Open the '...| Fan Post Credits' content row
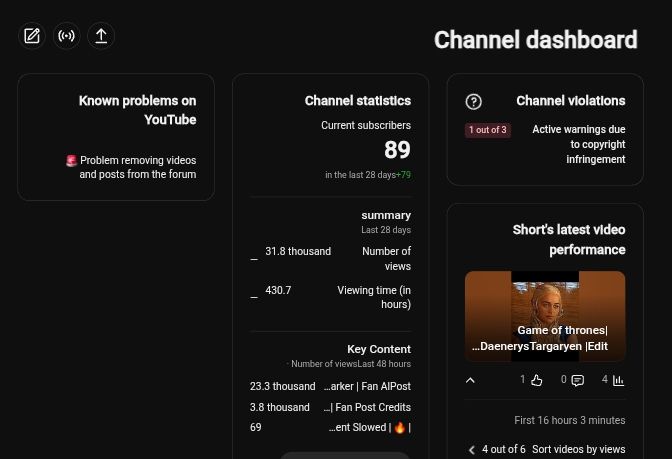This screenshot has height=459, width=672. [x=330, y=407]
